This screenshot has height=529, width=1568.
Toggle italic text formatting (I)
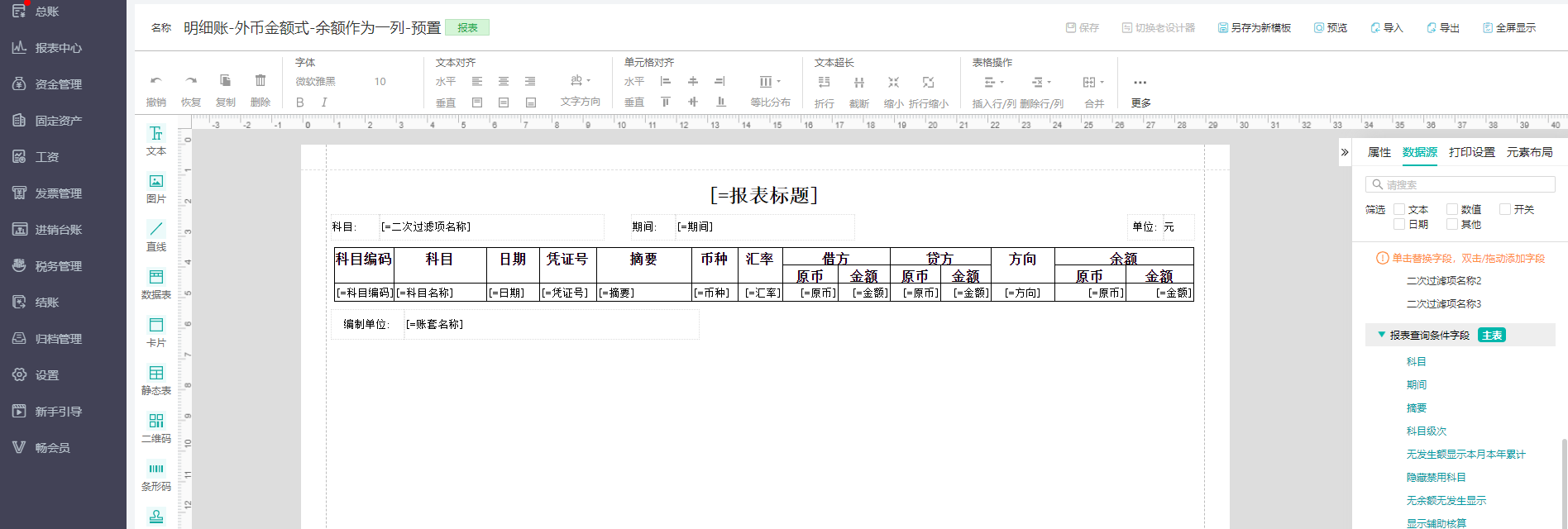(324, 102)
